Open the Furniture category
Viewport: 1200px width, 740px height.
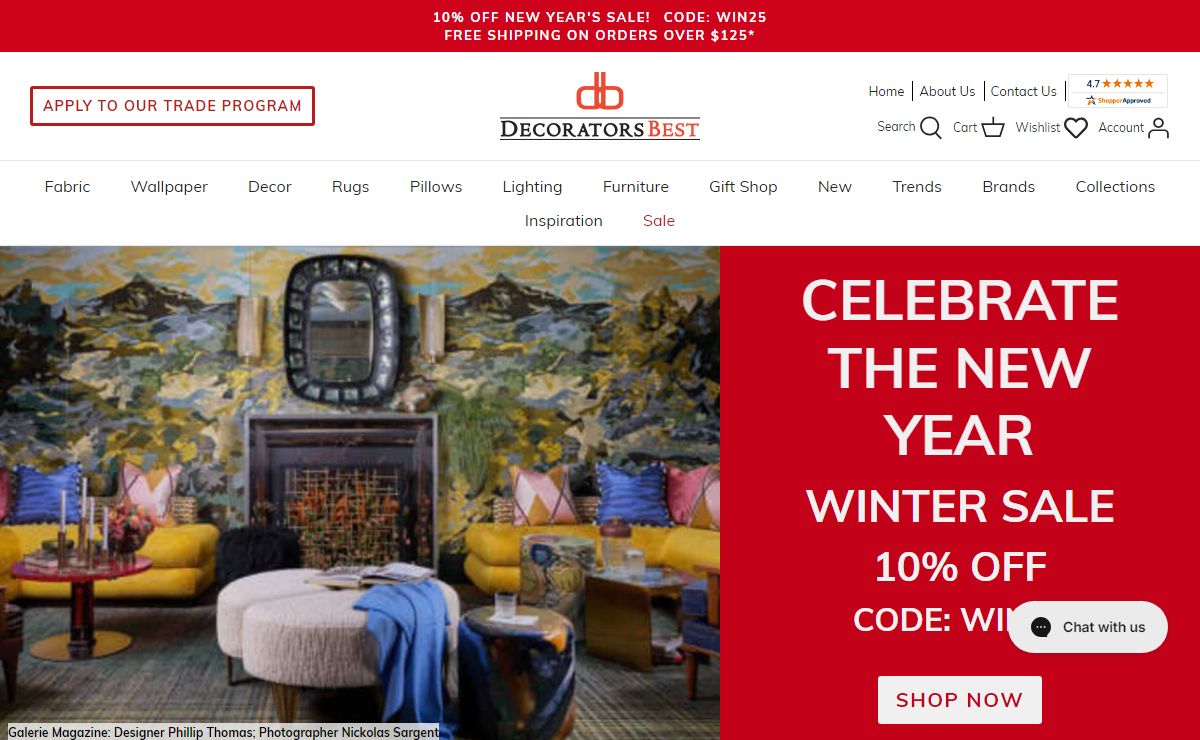click(636, 187)
